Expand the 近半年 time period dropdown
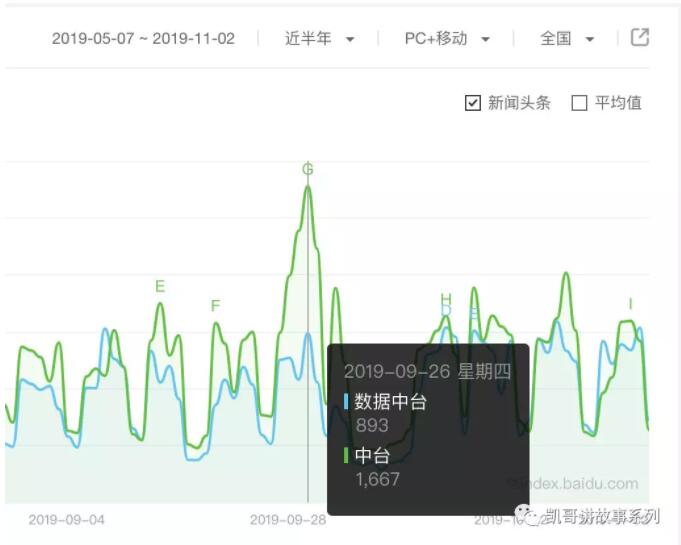681x545 pixels. pyautogui.click(x=319, y=39)
